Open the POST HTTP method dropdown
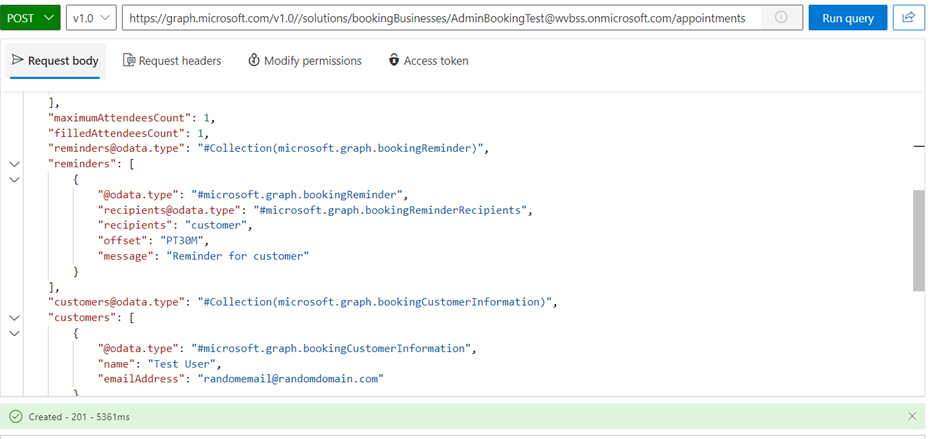This screenshot has height=439, width=936. click(30, 18)
